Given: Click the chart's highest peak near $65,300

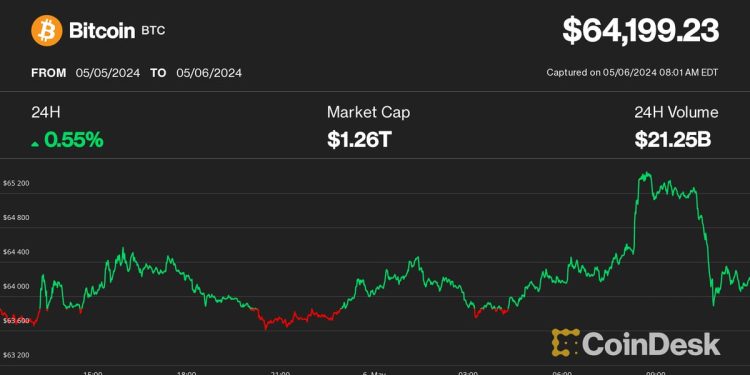Looking at the screenshot, I should point(646,174).
